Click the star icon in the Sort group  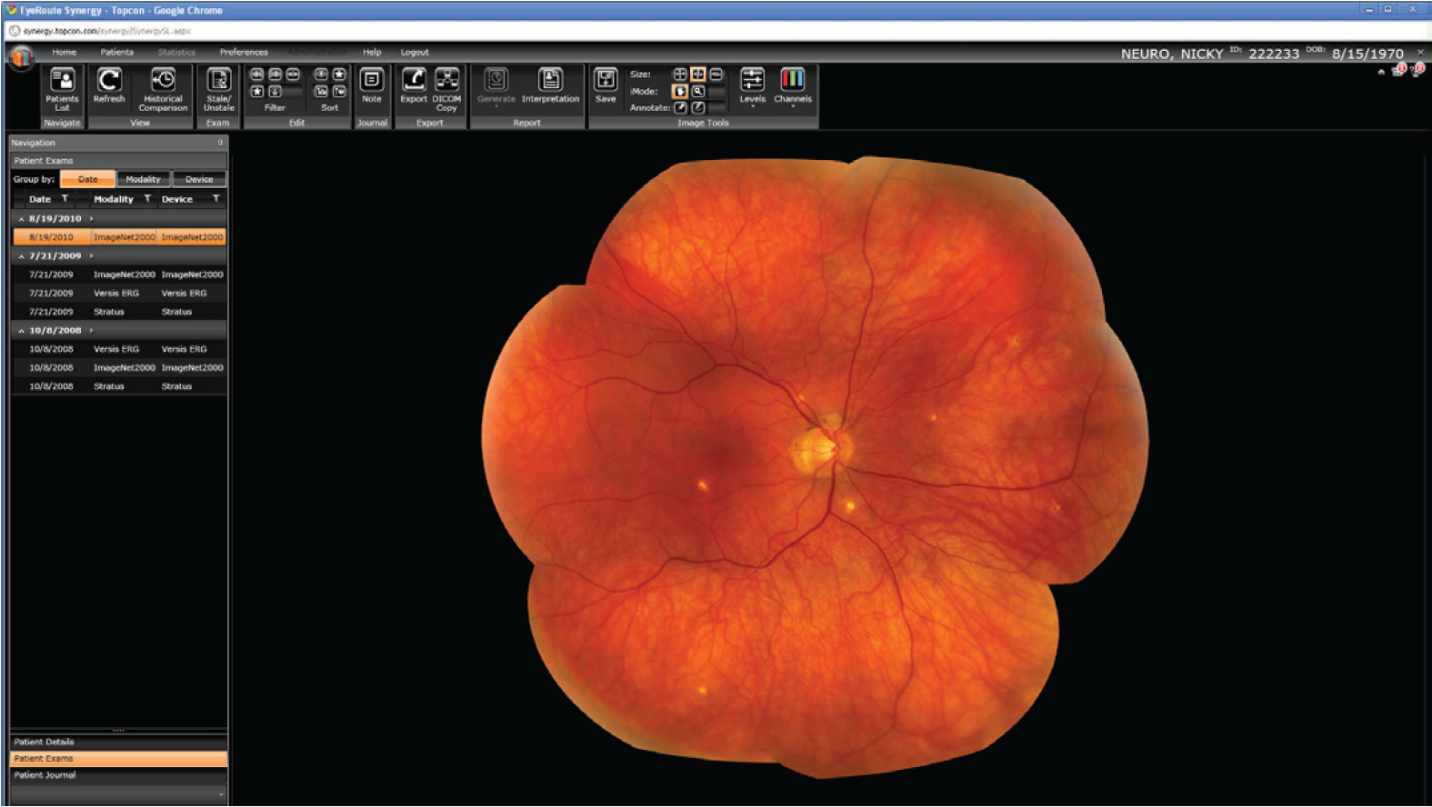[339, 75]
